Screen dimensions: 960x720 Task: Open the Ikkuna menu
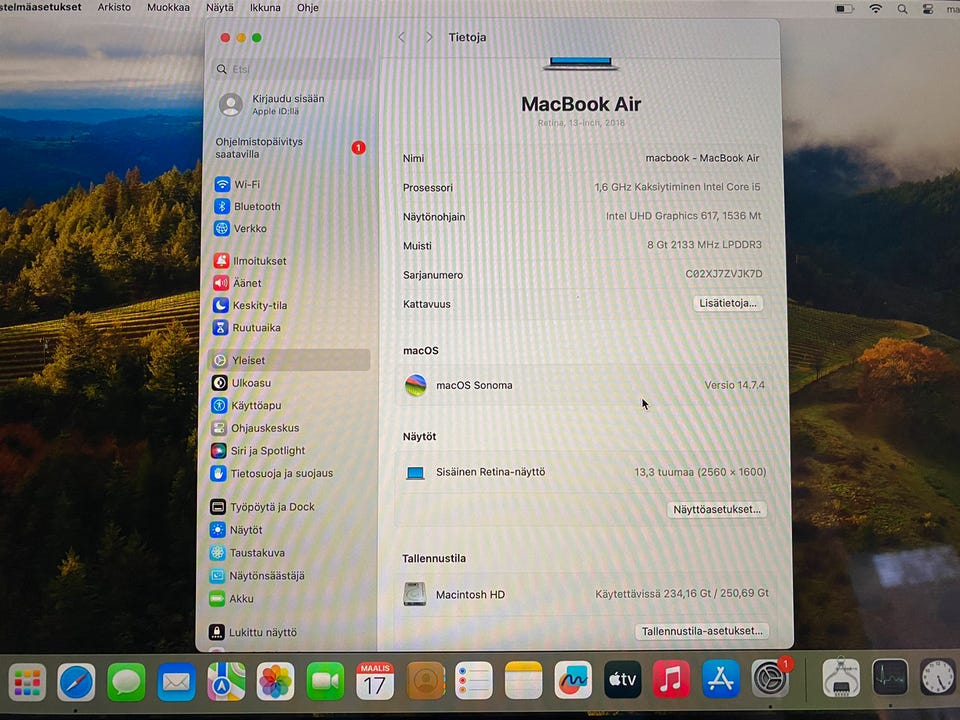[x=265, y=7]
